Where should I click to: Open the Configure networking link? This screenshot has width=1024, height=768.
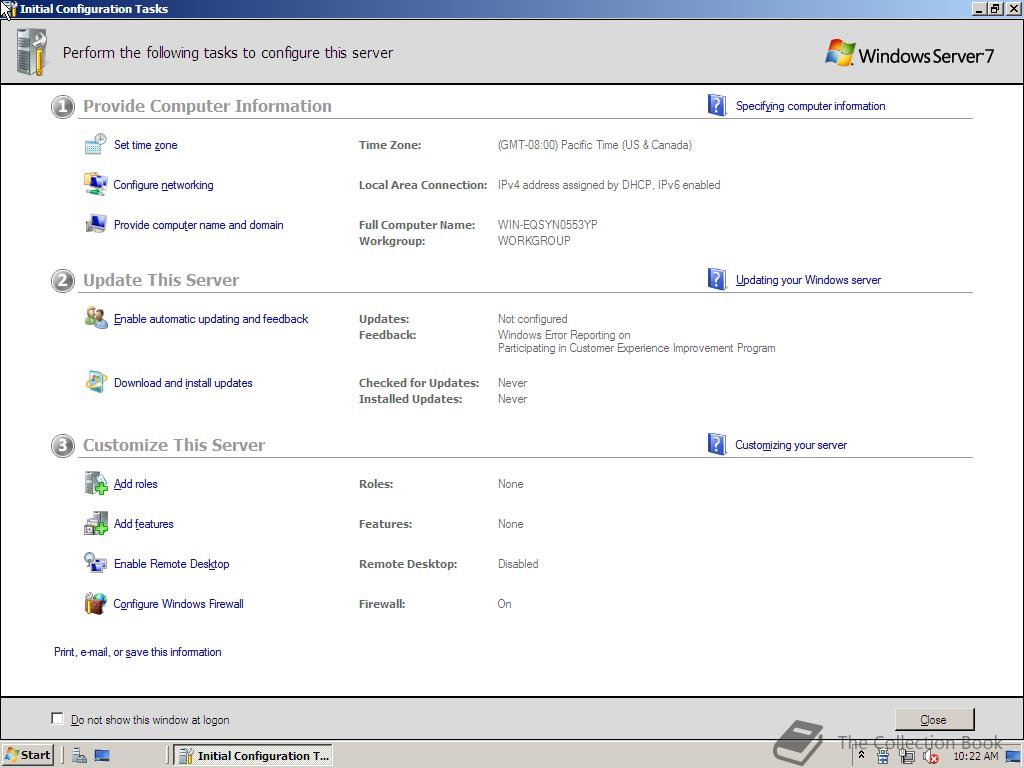tap(163, 185)
